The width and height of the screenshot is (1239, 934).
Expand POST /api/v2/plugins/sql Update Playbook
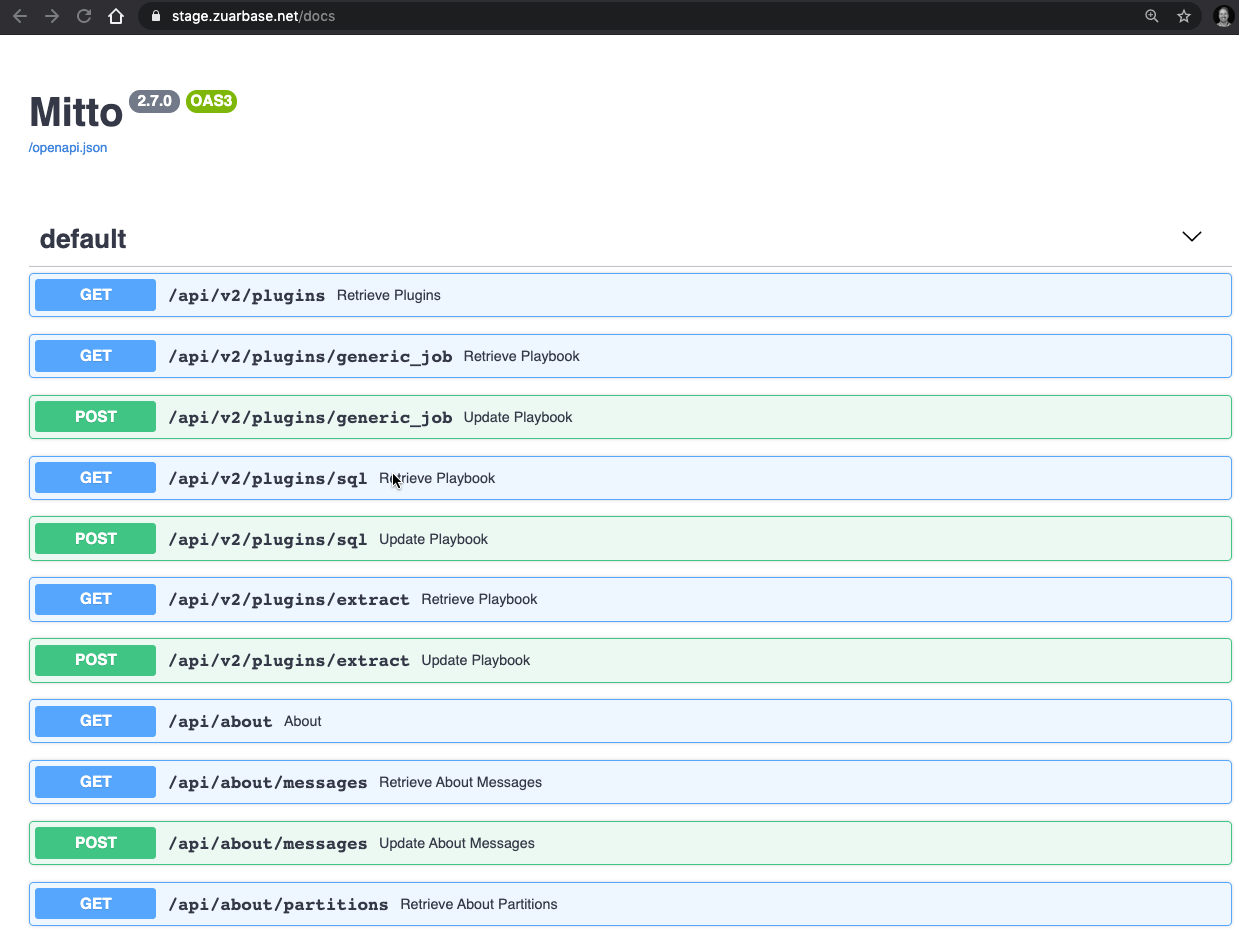point(630,539)
